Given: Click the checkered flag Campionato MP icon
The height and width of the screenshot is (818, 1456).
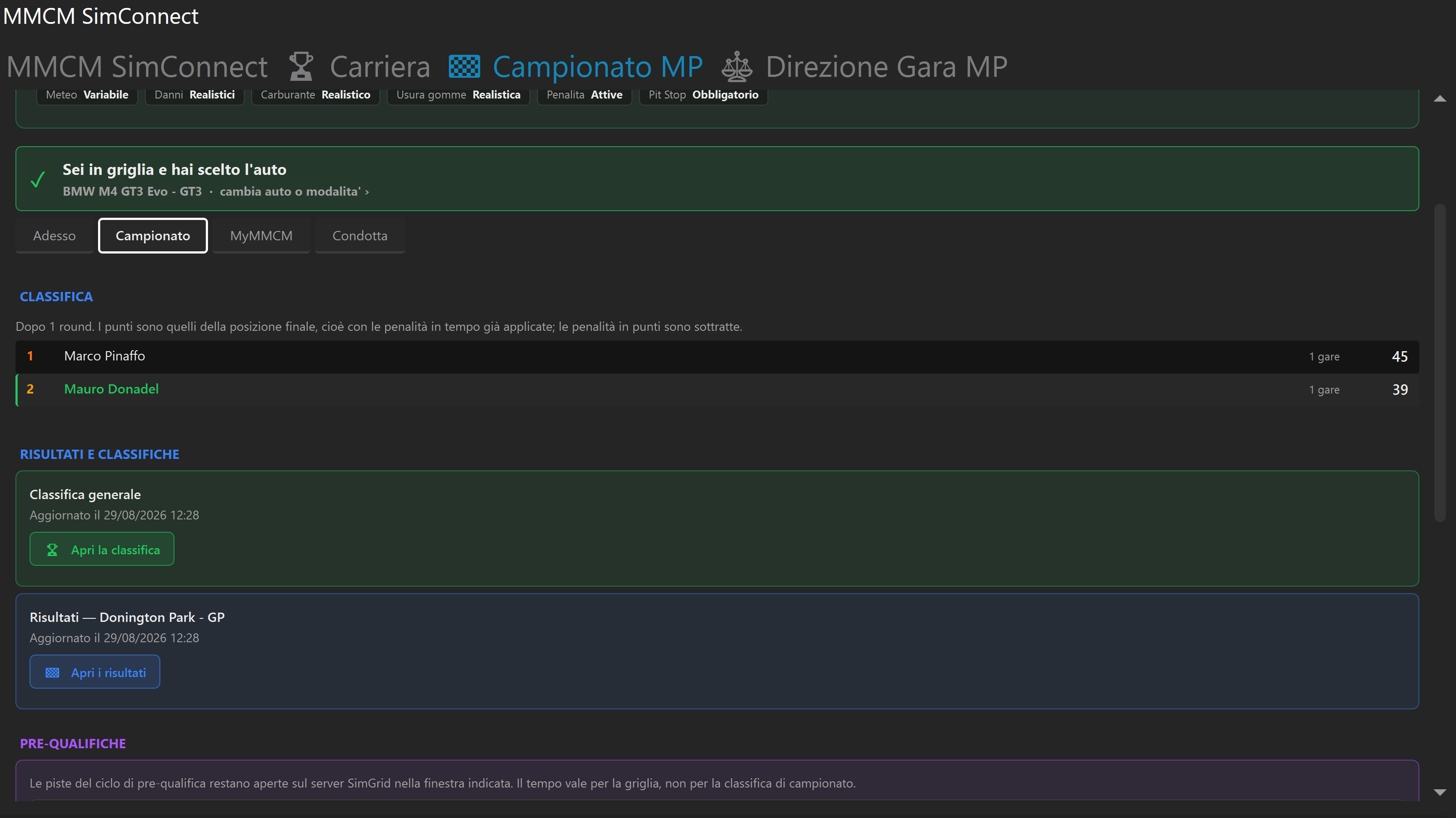Looking at the screenshot, I should (464, 67).
